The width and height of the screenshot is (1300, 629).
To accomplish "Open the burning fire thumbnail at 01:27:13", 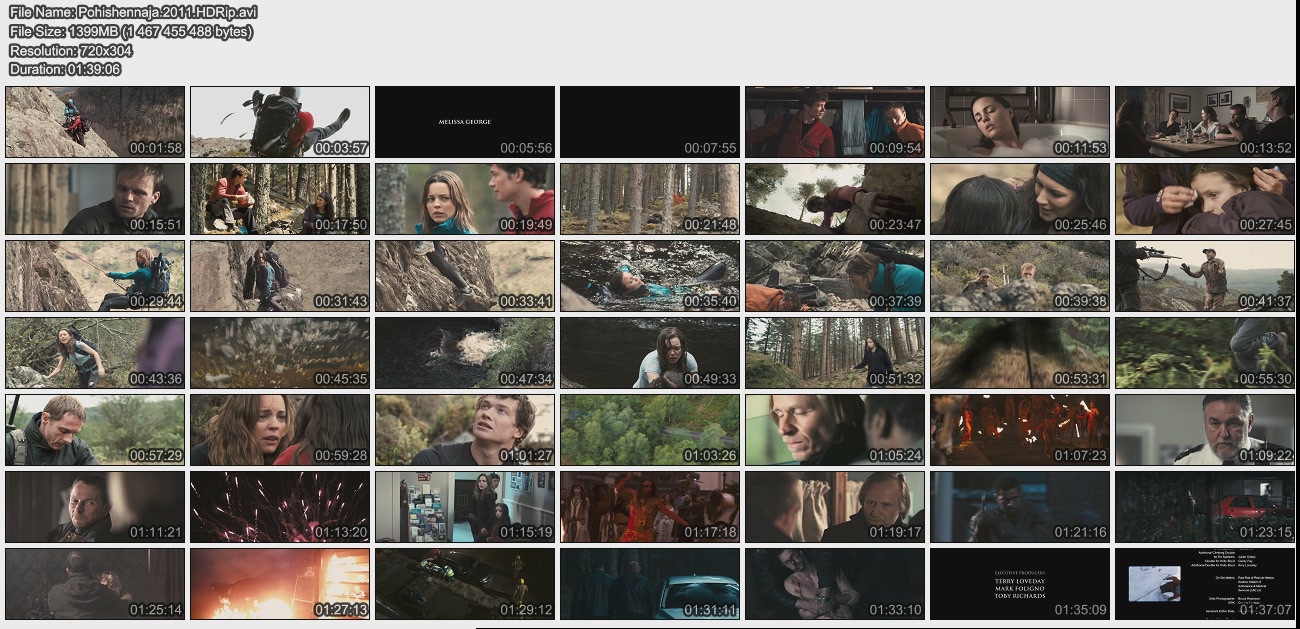I will coord(280,584).
